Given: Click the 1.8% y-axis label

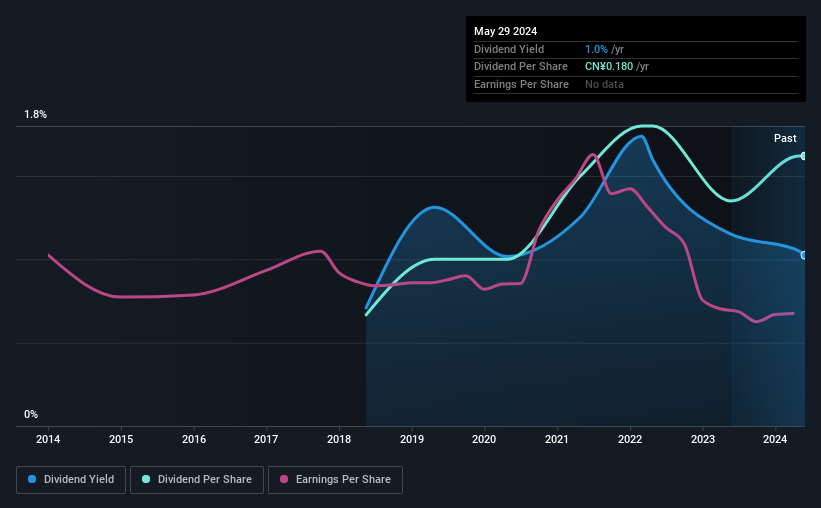Looking at the screenshot, I should [36, 114].
